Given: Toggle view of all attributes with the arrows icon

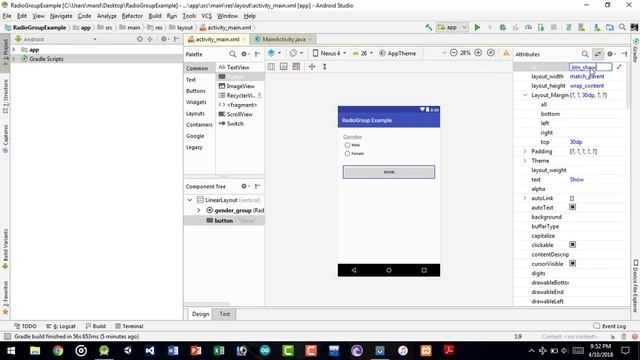Looking at the screenshot, I should [598, 54].
